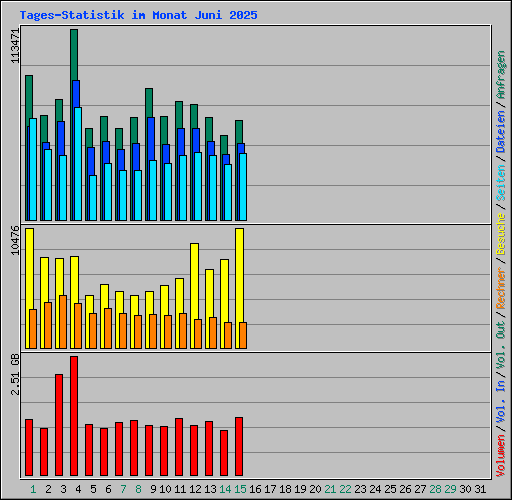This screenshot has width=512, height=500.
Task: Click the 'Besuche' legend label
Action: tap(501, 234)
